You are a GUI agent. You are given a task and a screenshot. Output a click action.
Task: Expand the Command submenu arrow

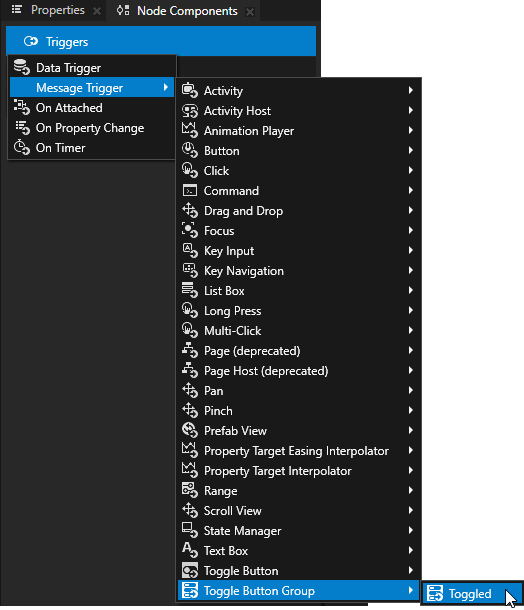pyautogui.click(x=411, y=191)
